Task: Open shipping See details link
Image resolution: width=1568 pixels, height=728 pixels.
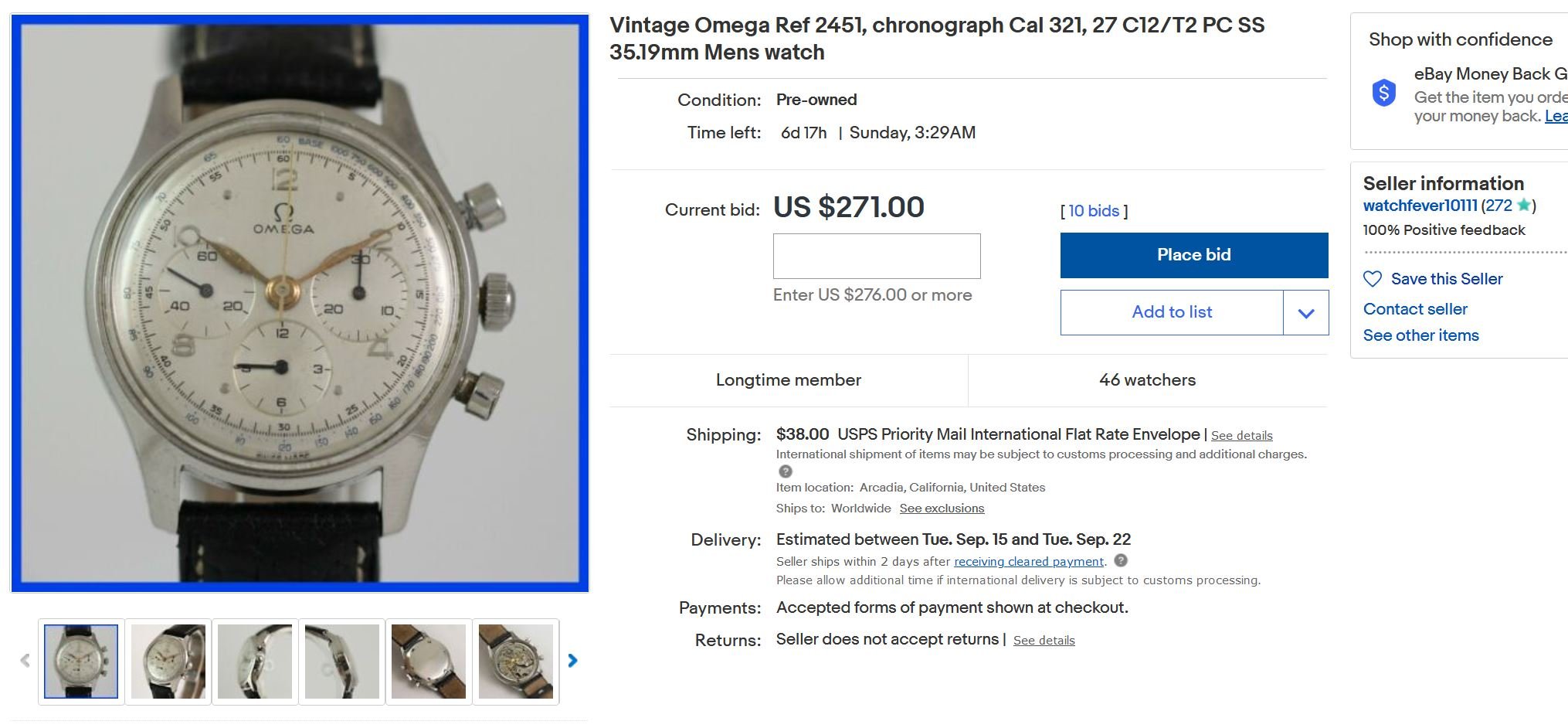Action: click(1241, 436)
